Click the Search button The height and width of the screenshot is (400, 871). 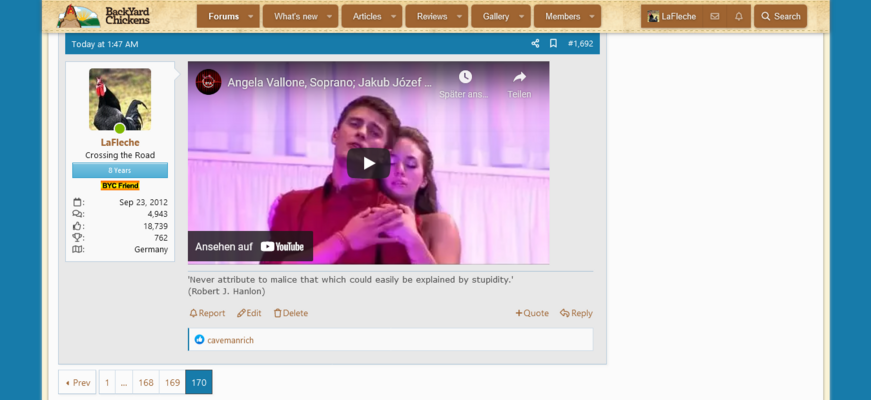point(780,17)
